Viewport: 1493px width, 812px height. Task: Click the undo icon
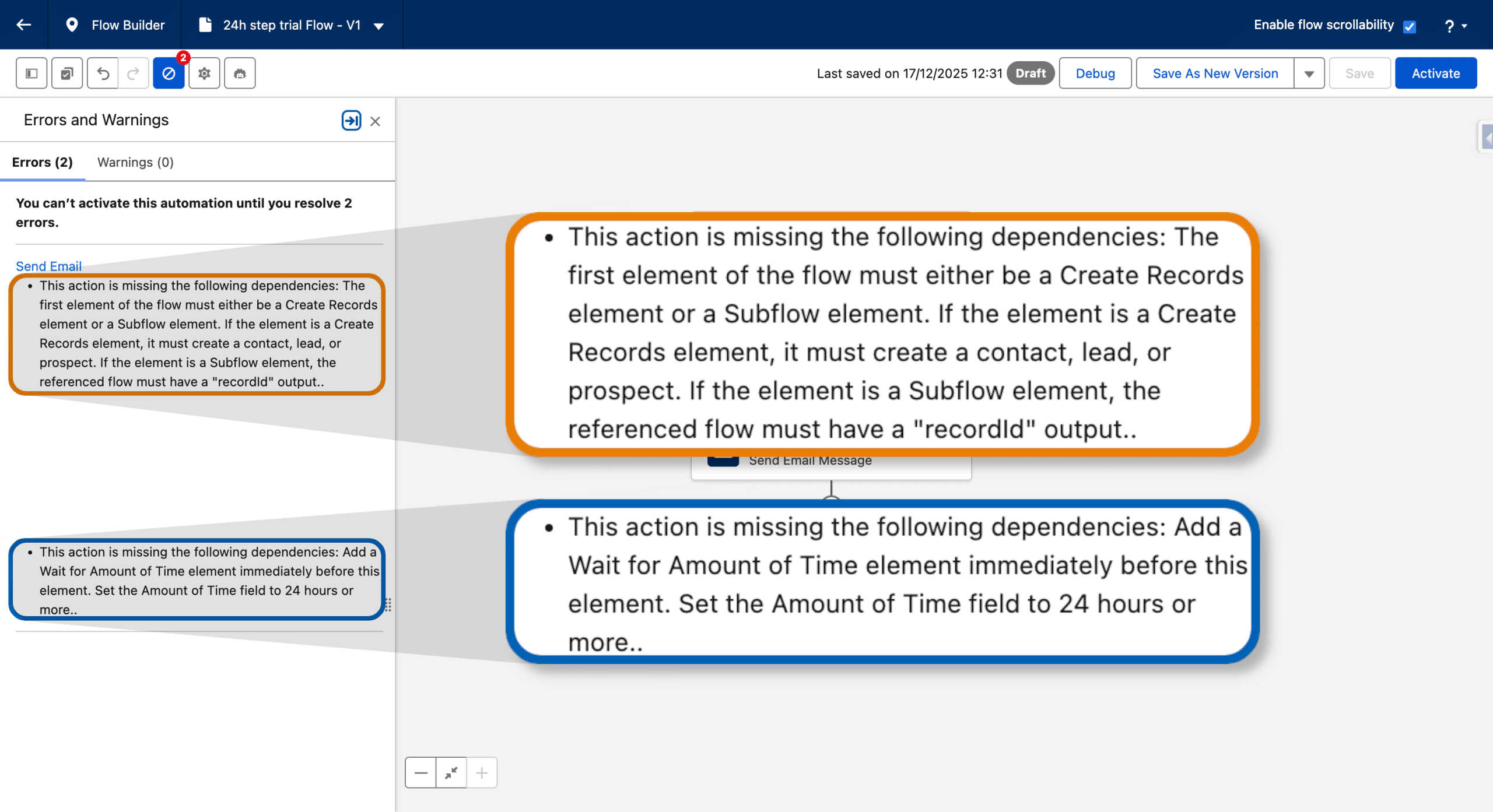[x=103, y=73]
